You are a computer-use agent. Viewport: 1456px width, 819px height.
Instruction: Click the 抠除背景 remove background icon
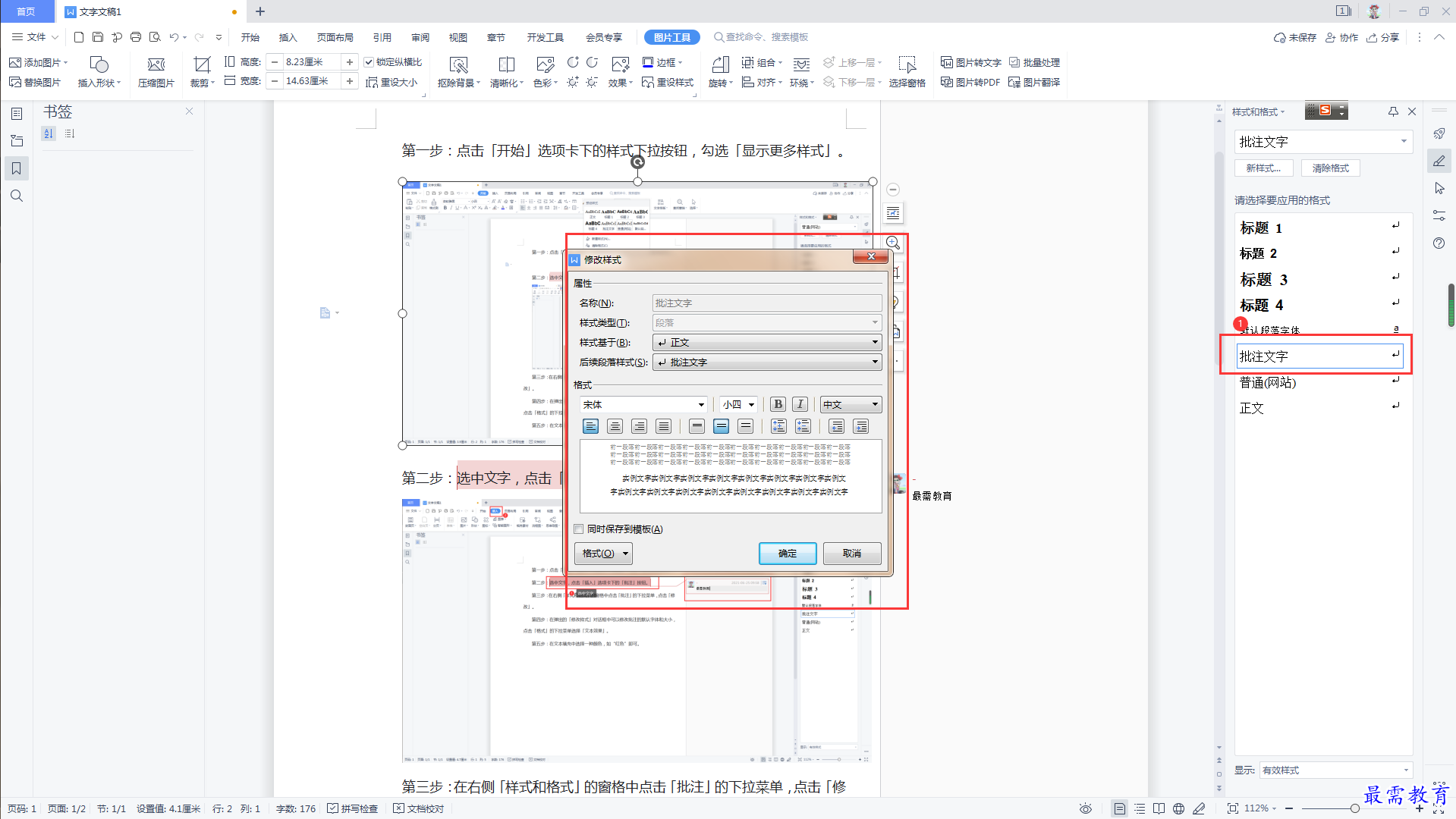click(x=458, y=72)
